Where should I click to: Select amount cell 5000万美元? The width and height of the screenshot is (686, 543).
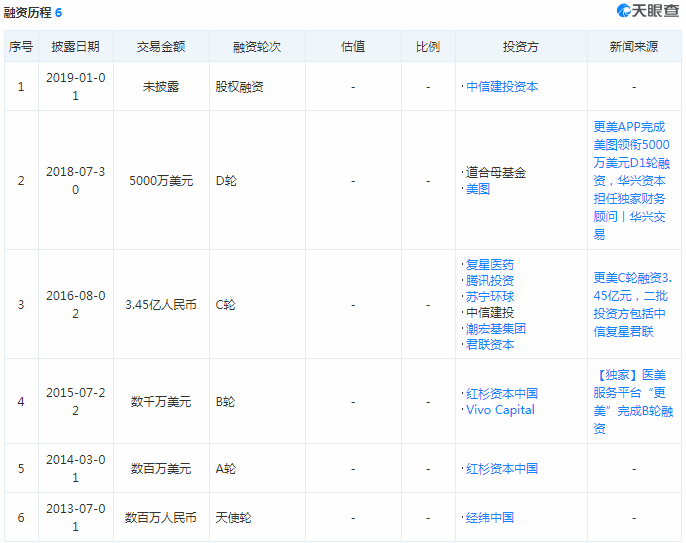(161, 180)
